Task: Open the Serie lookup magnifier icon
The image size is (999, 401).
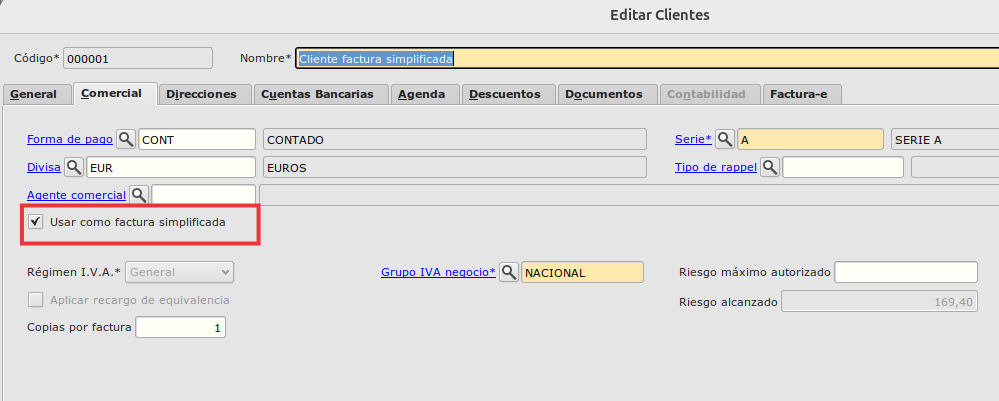Action: point(725,139)
